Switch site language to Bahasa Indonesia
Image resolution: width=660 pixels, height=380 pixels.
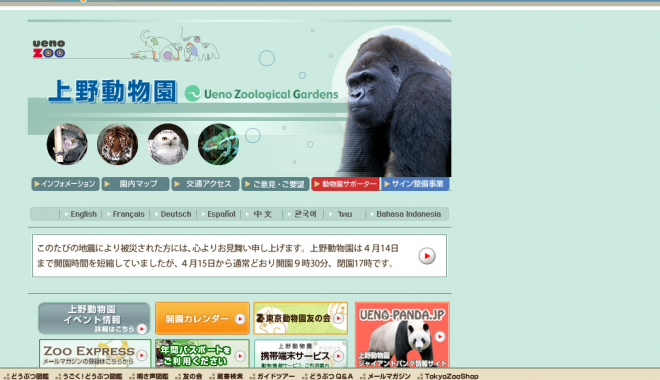pos(409,214)
